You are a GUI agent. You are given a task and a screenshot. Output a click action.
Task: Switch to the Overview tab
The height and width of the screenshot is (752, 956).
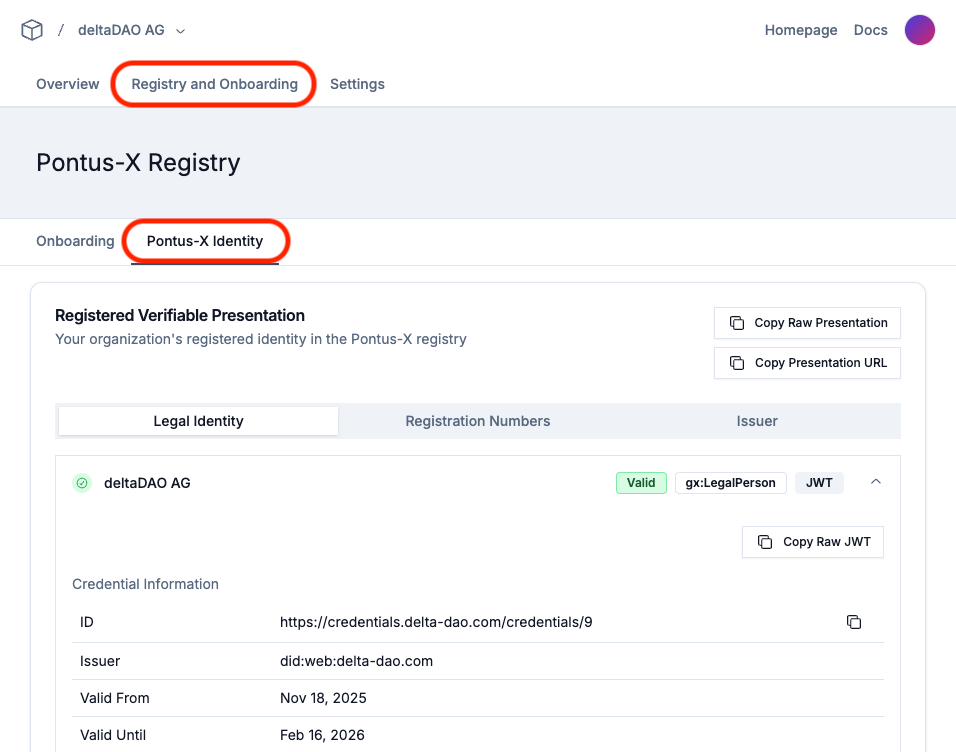point(67,84)
